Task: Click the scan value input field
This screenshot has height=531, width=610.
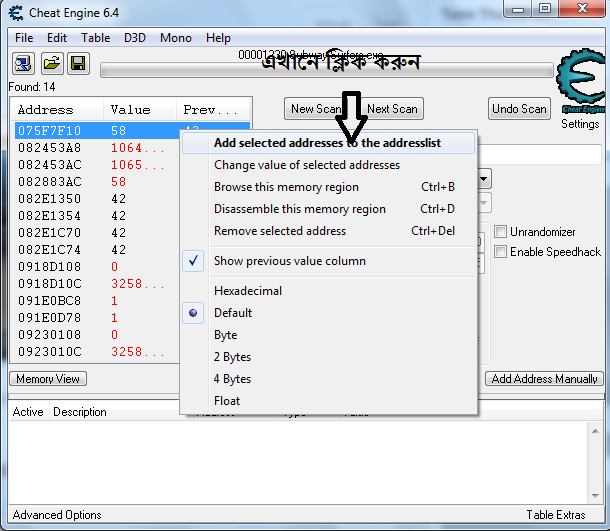Action: click(540, 154)
